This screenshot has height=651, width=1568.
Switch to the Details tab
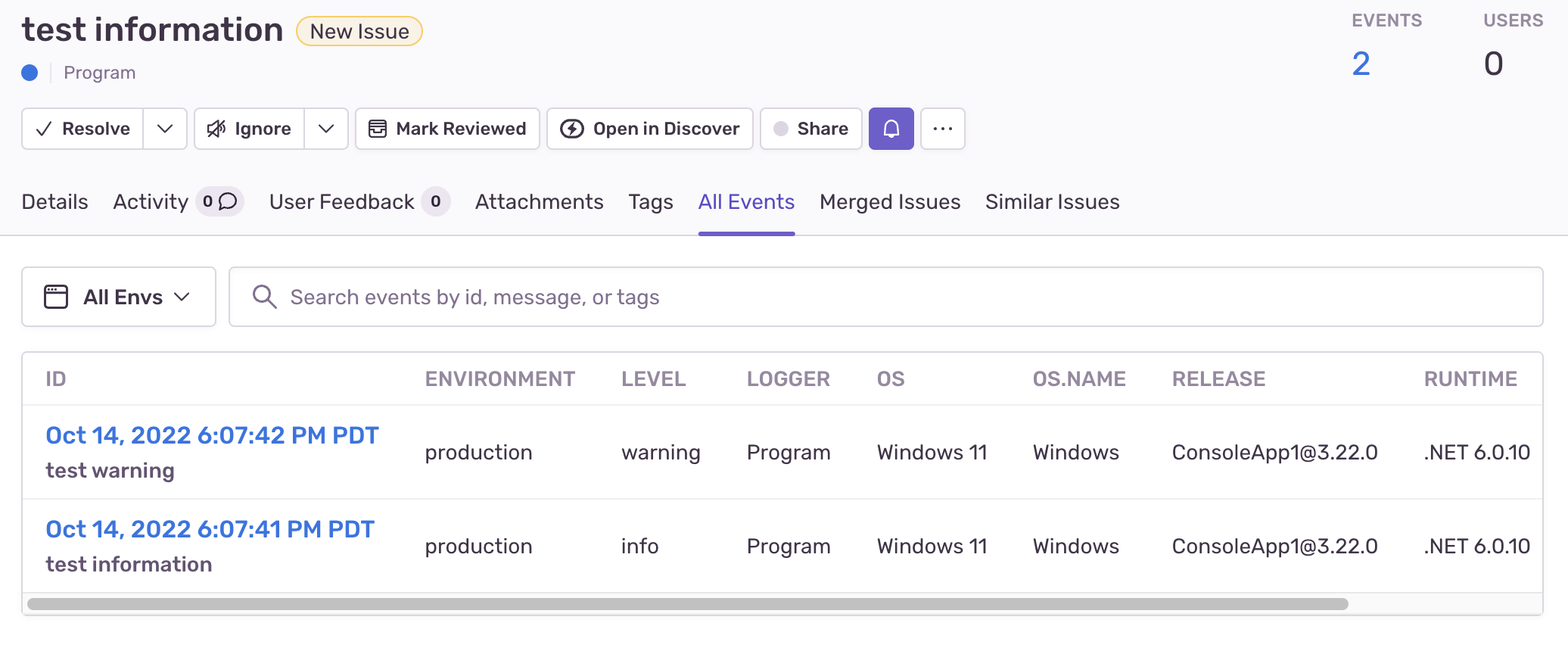(x=54, y=201)
